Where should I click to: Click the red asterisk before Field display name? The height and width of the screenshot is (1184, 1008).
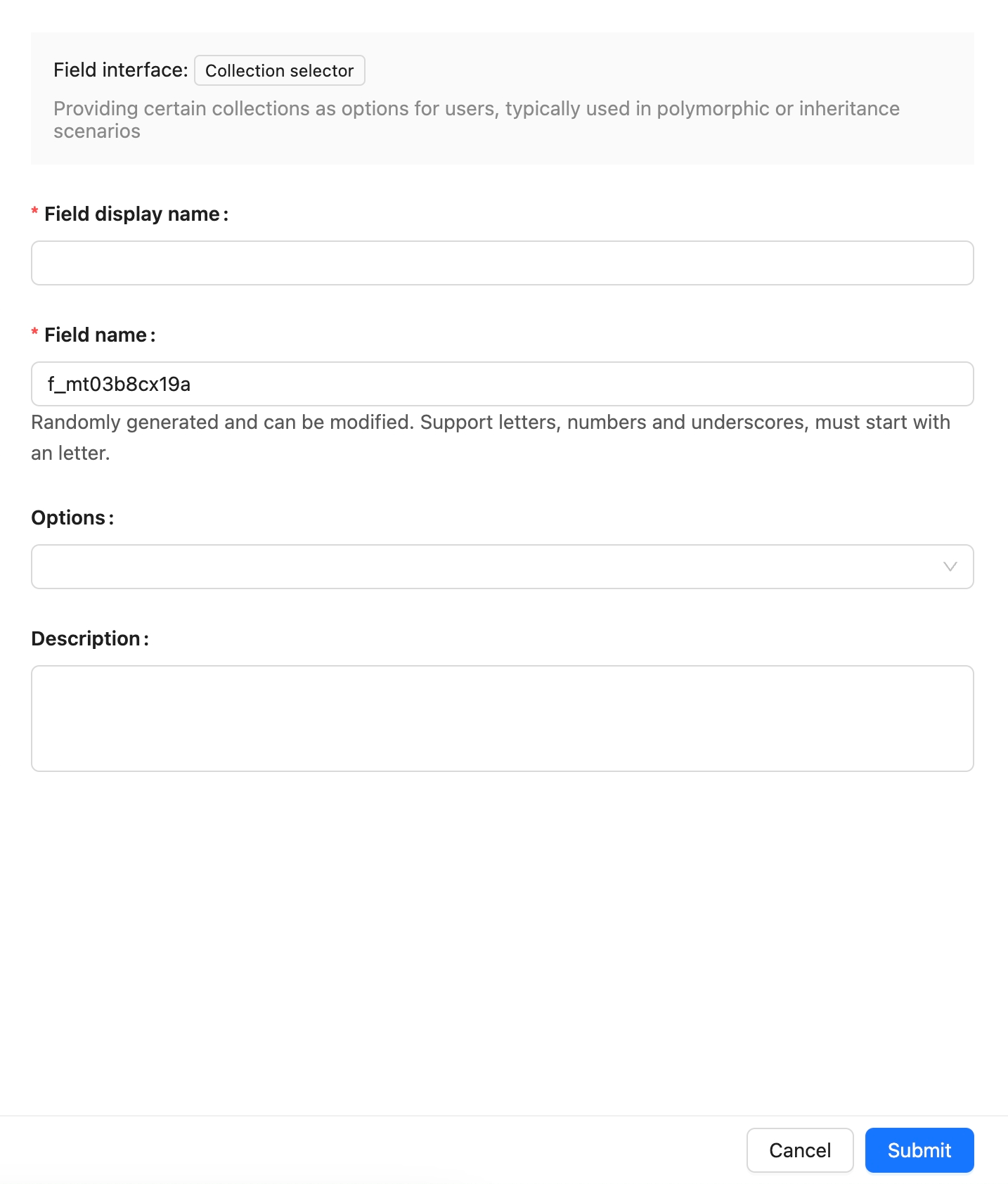(x=34, y=212)
